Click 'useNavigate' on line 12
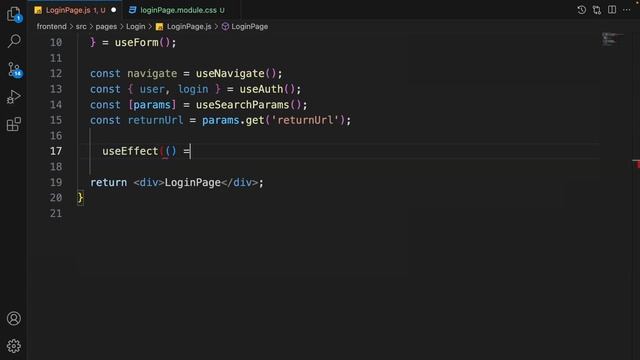The image size is (640, 360). pyautogui.click(x=230, y=73)
